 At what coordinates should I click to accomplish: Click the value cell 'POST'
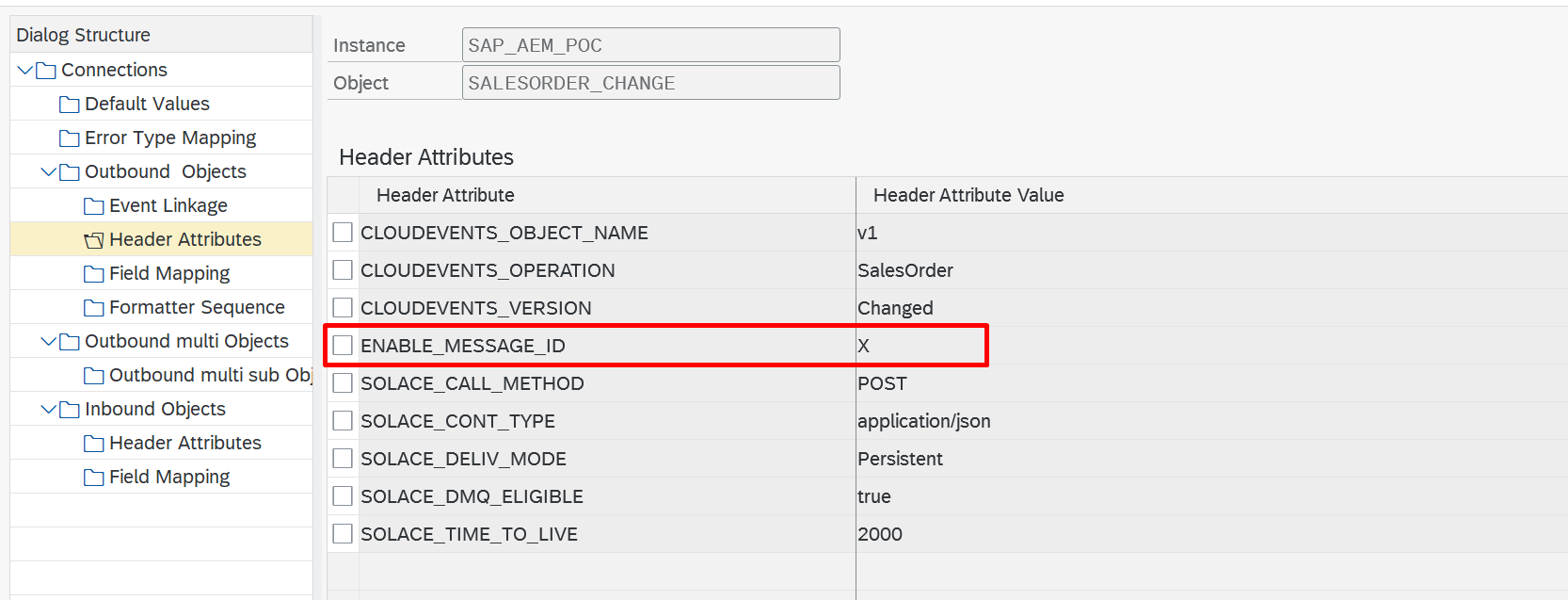(1212, 383)
